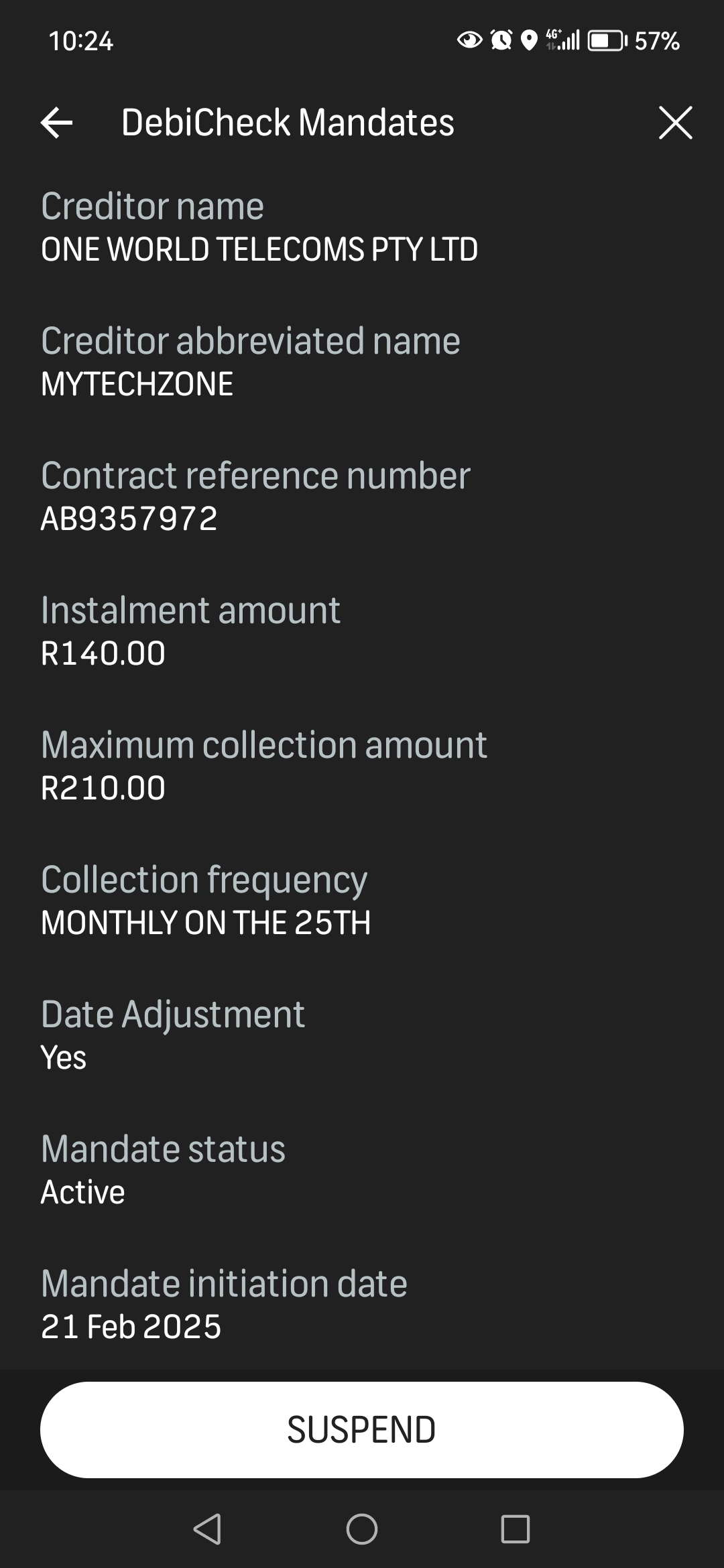Tap Android home circle button

tap(362, 1529)
